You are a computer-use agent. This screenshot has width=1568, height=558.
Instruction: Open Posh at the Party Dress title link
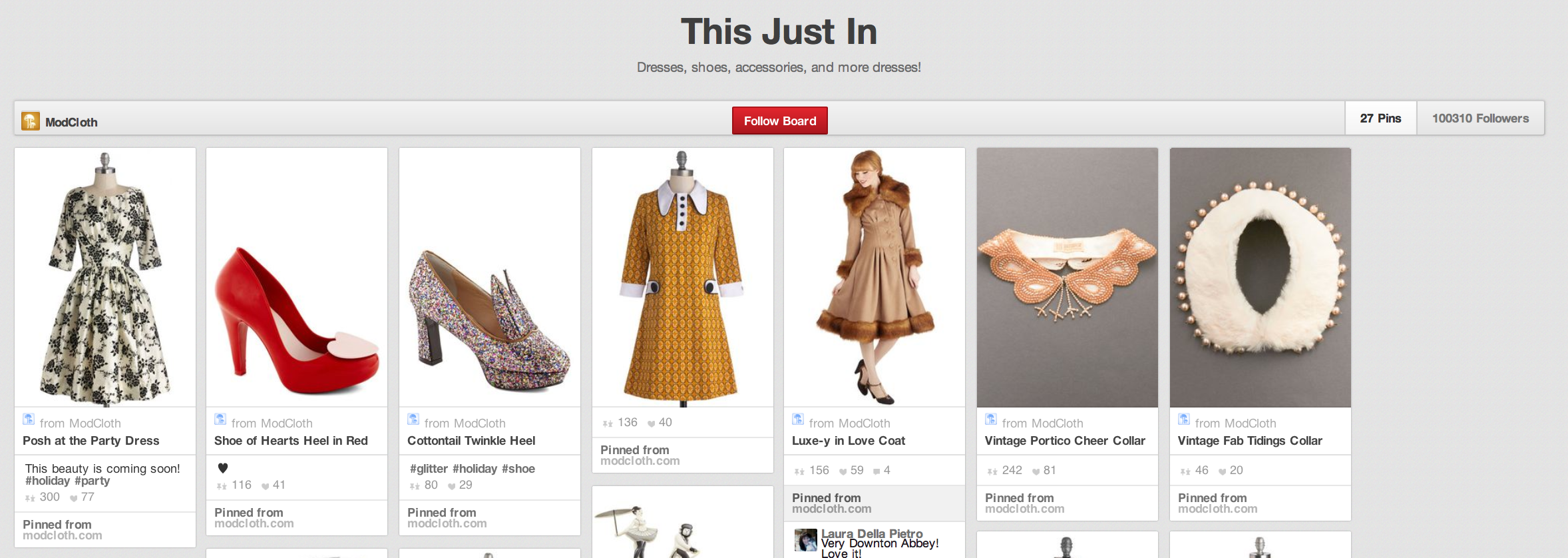tap(91, 441)
